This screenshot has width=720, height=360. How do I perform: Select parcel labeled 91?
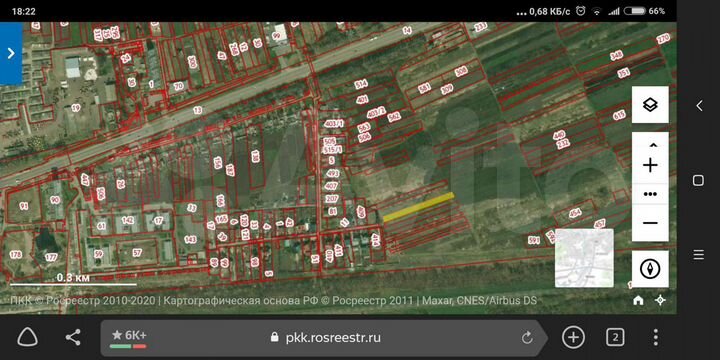(x=24, y=206)
